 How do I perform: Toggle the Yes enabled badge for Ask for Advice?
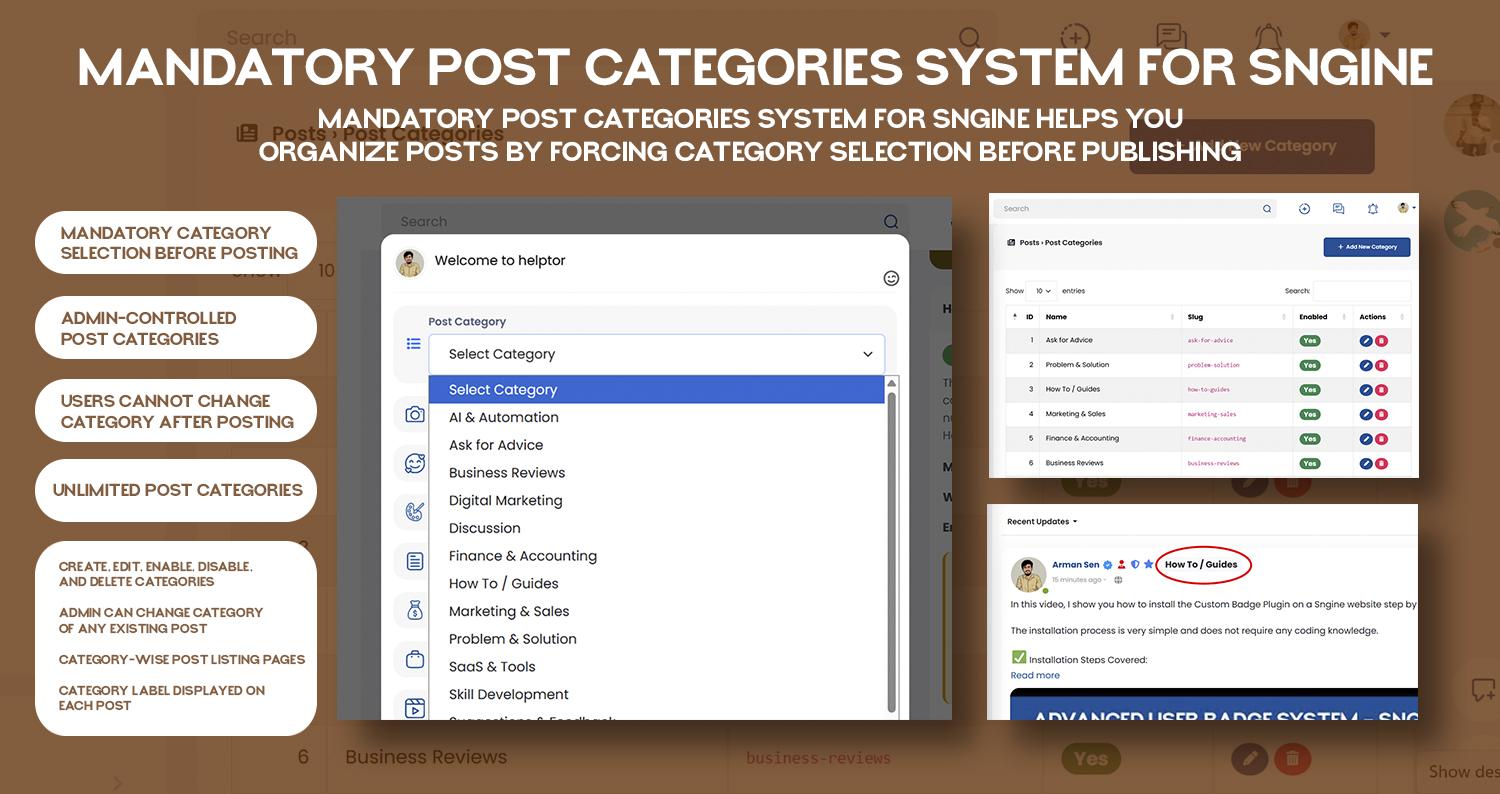point(1309,342)
